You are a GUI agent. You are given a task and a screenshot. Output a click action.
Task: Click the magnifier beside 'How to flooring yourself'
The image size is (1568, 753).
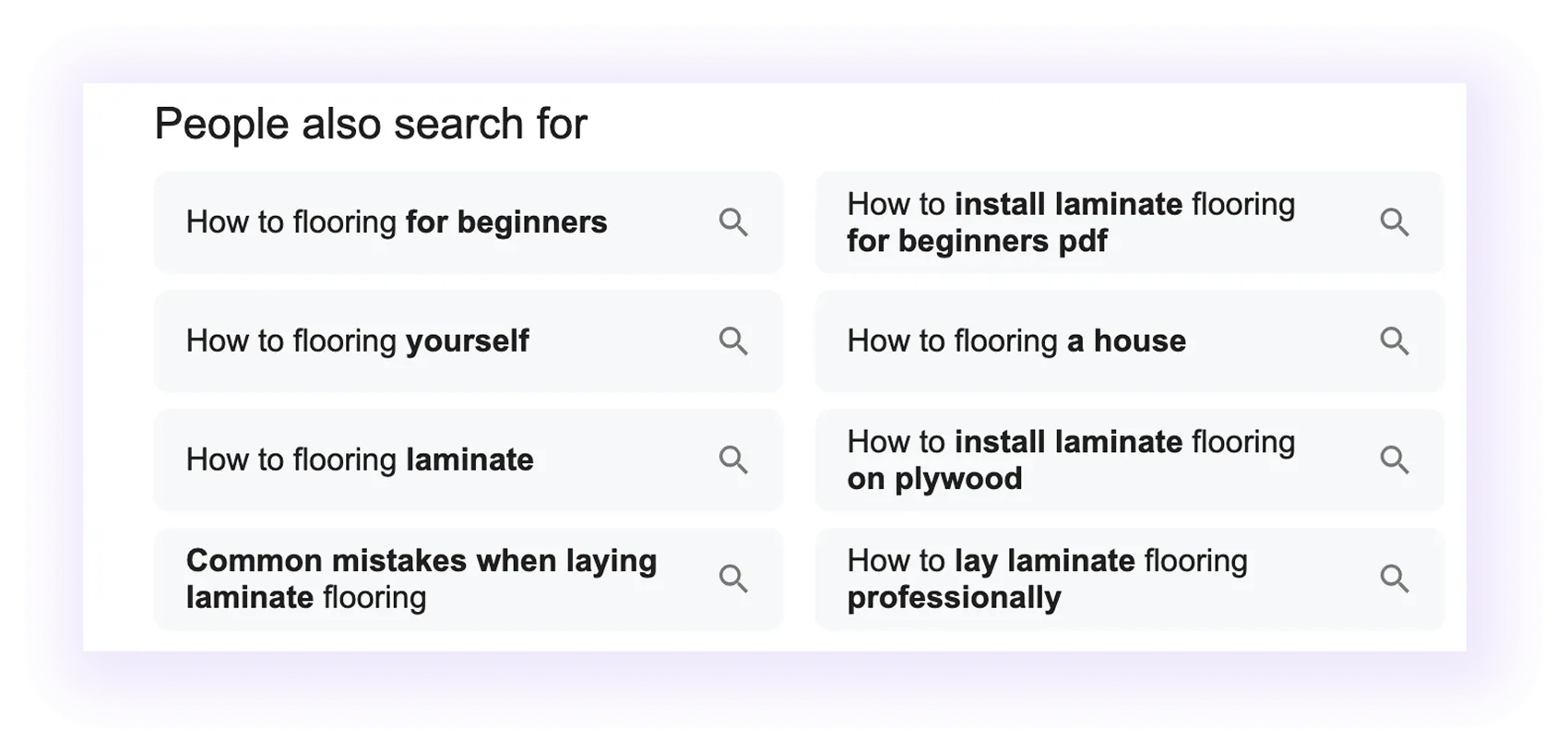coord(734,341)
